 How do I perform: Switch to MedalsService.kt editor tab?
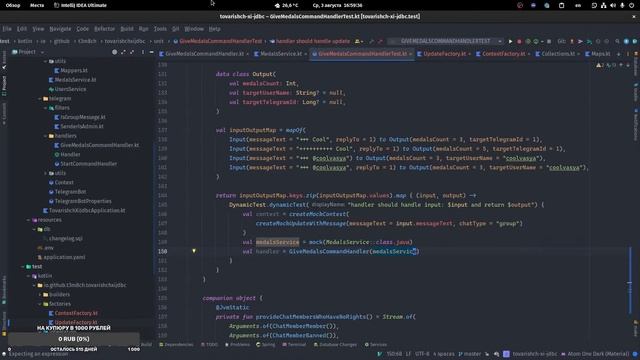280,54
